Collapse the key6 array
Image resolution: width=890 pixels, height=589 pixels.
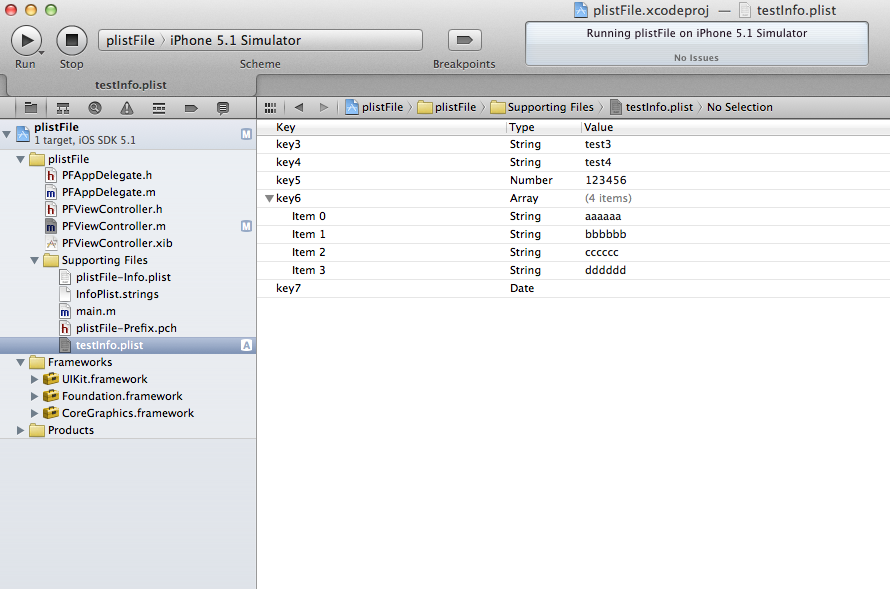tap(270, 199)
